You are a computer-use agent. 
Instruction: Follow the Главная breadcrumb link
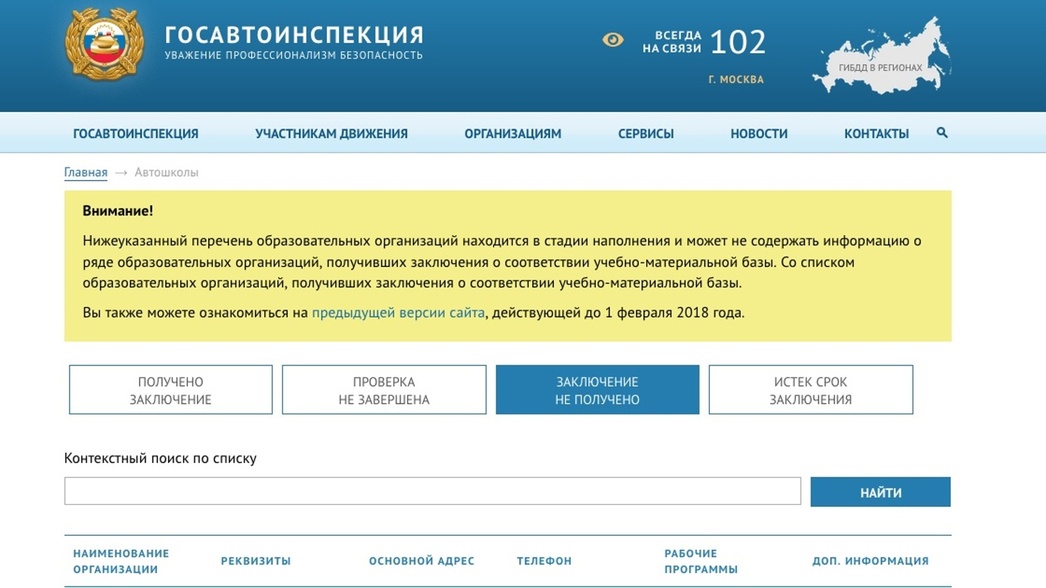coord(85,173)
